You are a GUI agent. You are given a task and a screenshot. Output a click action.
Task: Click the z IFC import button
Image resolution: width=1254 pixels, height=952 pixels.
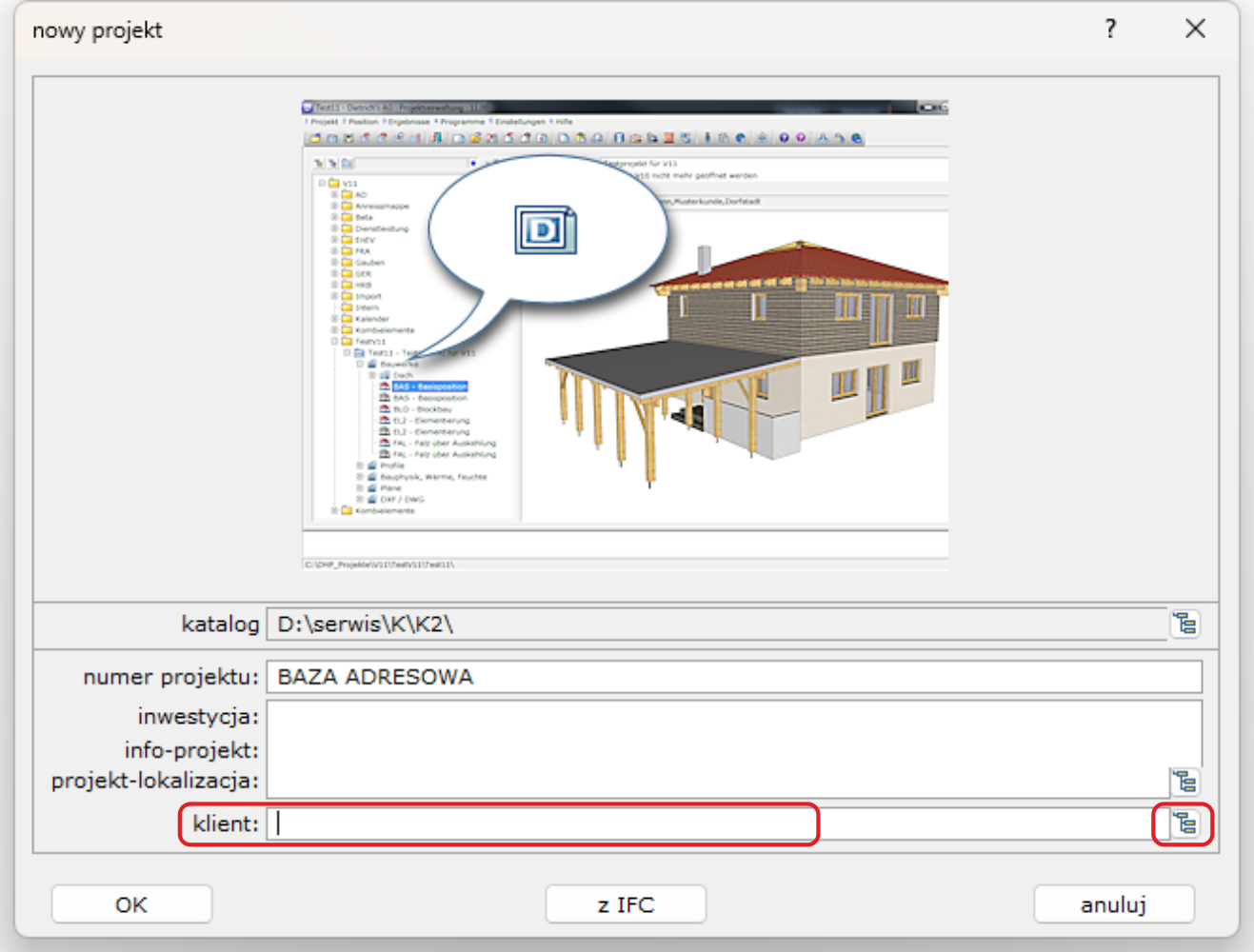click(x=626, y=904)
